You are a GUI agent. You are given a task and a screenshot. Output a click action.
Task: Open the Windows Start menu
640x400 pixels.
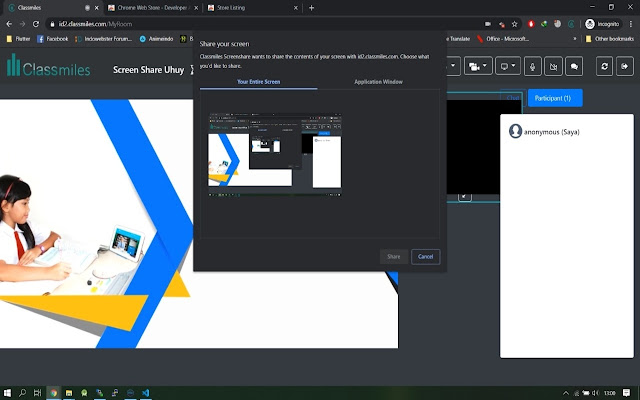(x=7, y=393)
